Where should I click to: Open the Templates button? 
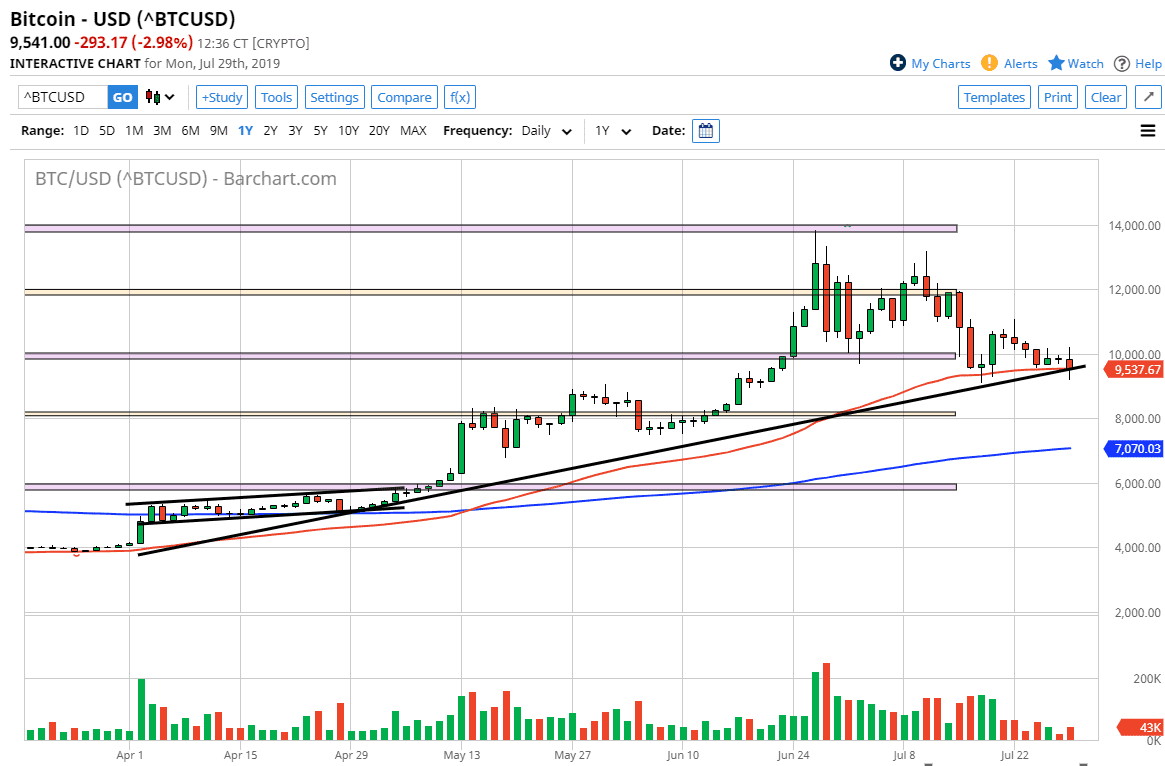(993, 97)
